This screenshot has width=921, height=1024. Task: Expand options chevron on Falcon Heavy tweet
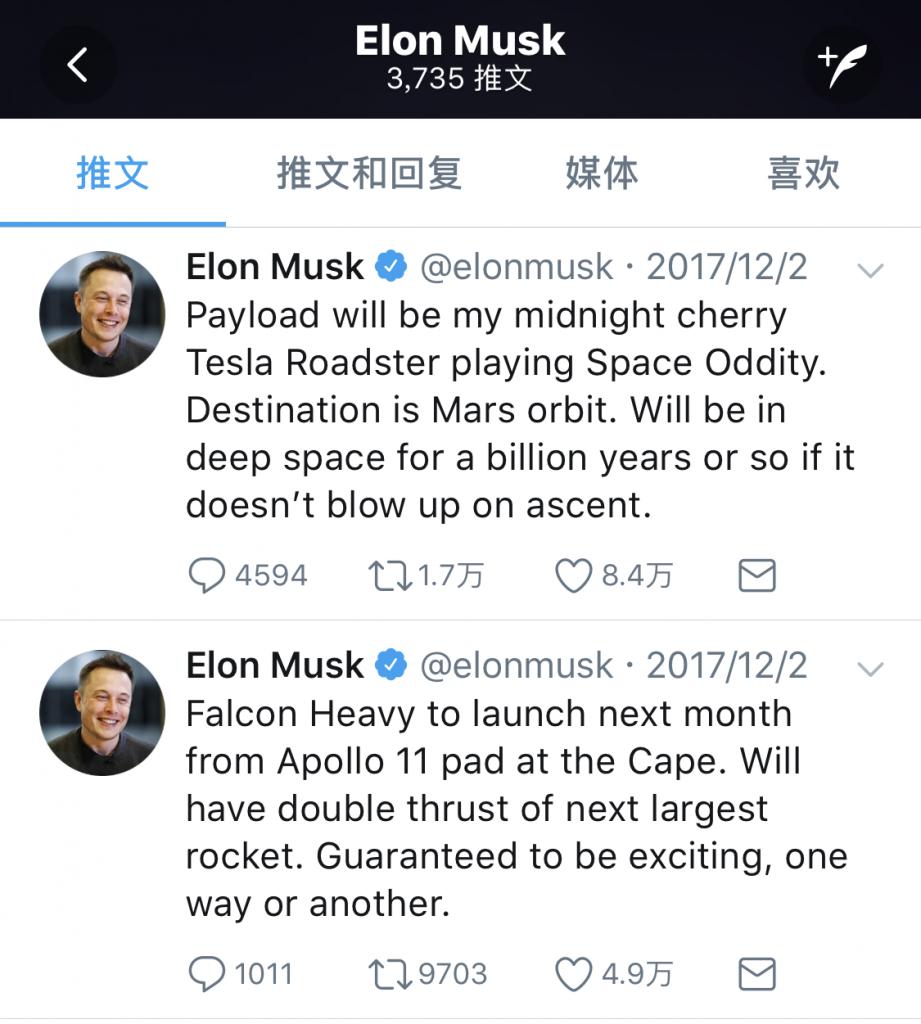click(x=871, y=669)
